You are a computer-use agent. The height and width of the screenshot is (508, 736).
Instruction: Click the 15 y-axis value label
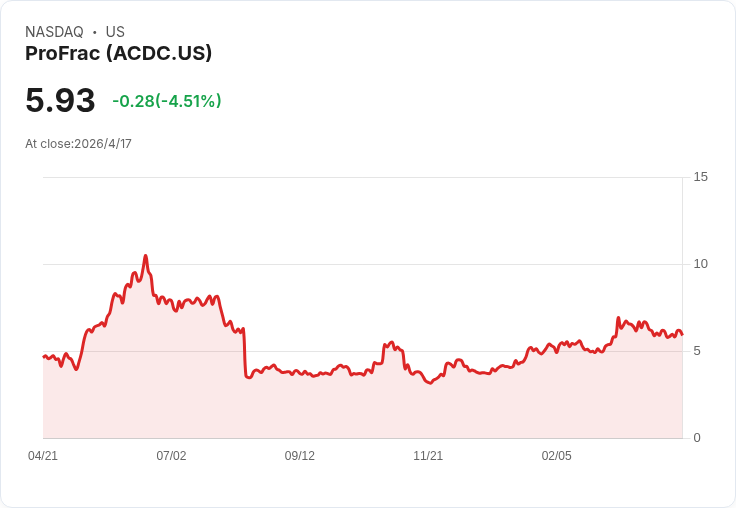point(700,177)
